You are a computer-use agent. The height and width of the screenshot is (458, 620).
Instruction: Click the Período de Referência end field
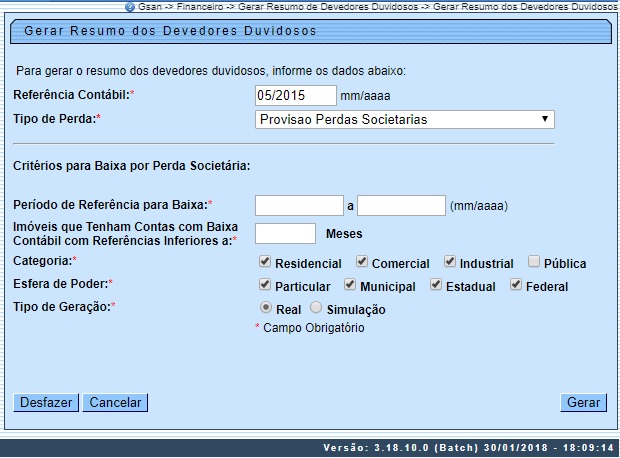401,206
